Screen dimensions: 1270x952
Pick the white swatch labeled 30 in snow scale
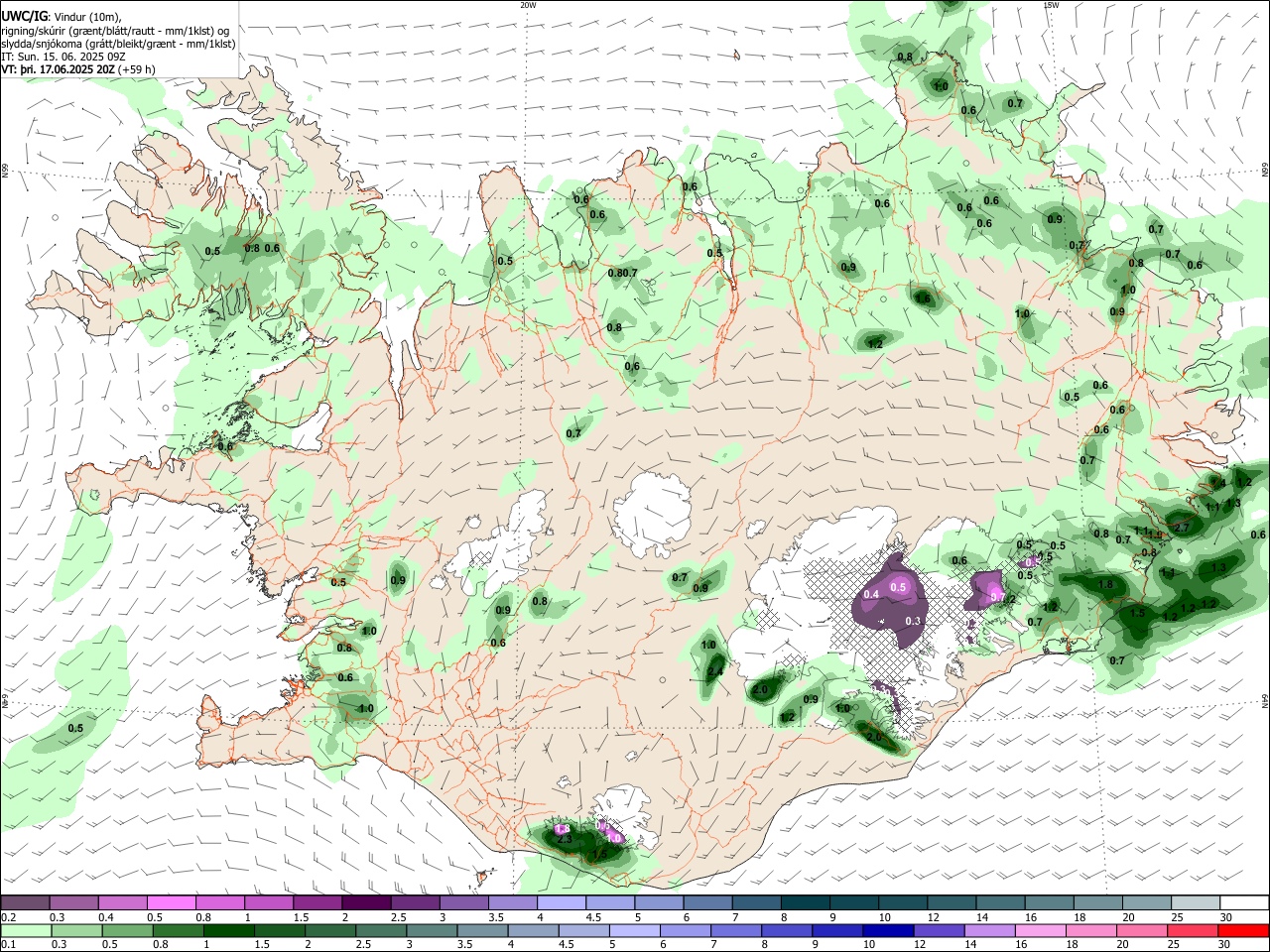click(1243, 903)
